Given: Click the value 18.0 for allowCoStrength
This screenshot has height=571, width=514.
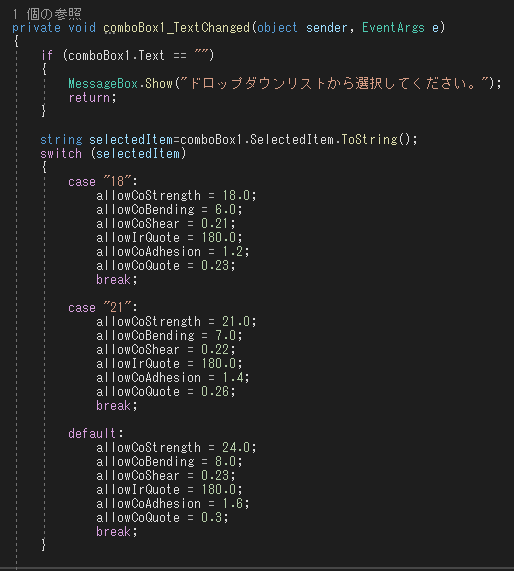Looking at the screenshot, I should coord(236,196).
